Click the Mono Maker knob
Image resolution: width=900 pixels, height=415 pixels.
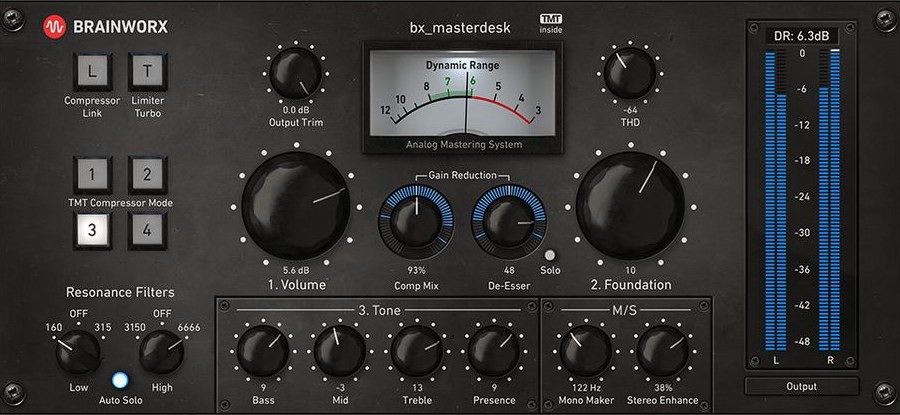pyautogui.click(x=585, y=351)
